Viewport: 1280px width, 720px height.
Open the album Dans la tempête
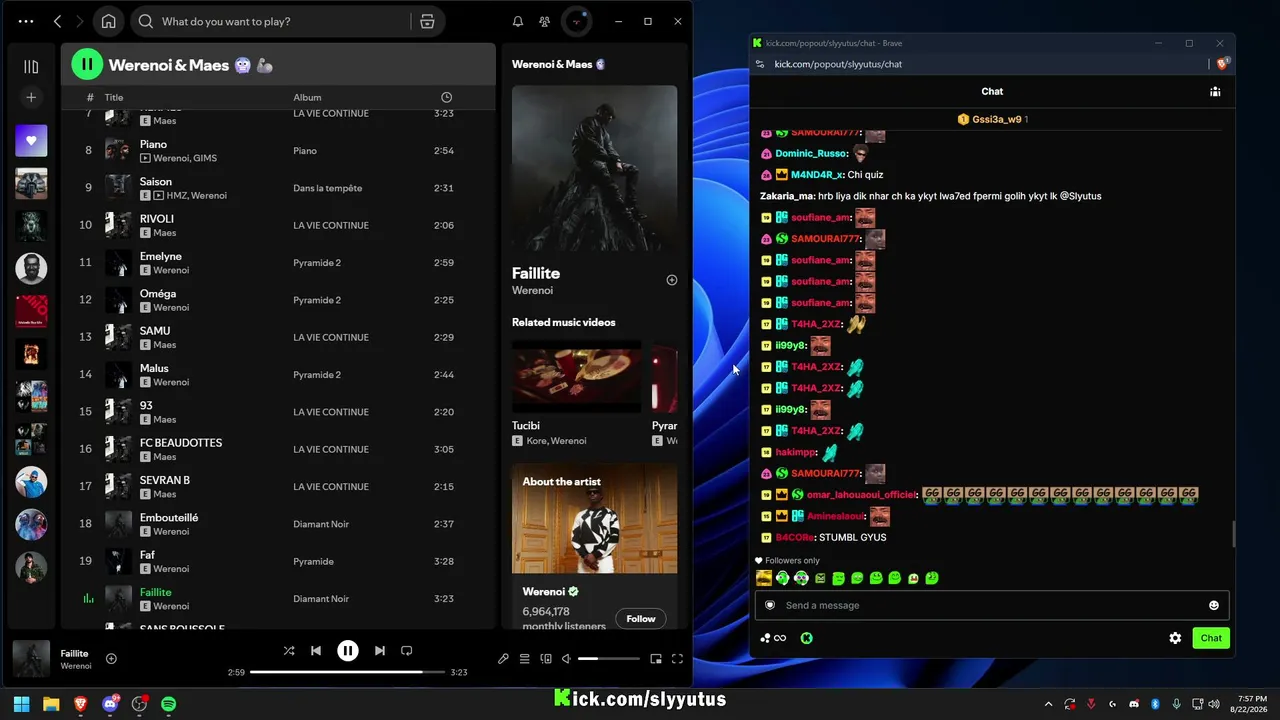(x=327, y=188)
